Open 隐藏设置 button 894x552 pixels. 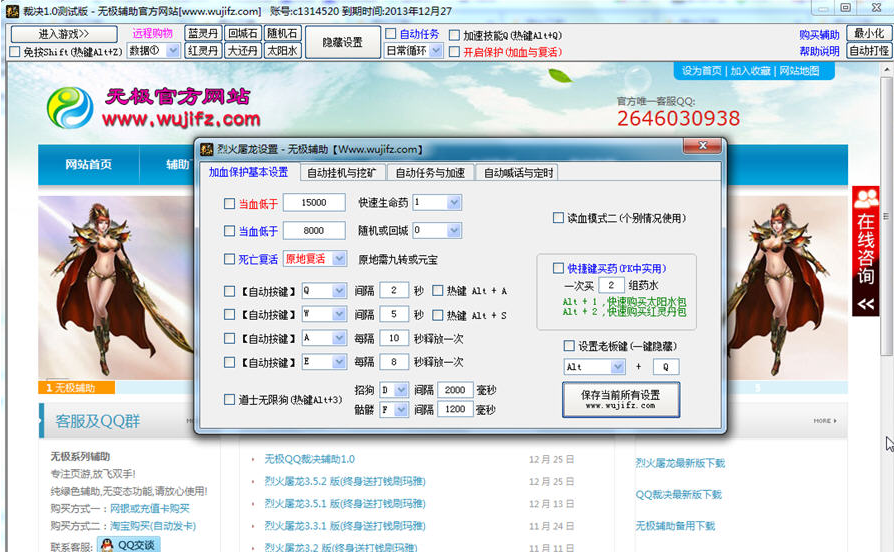click(x=343, y=42)
